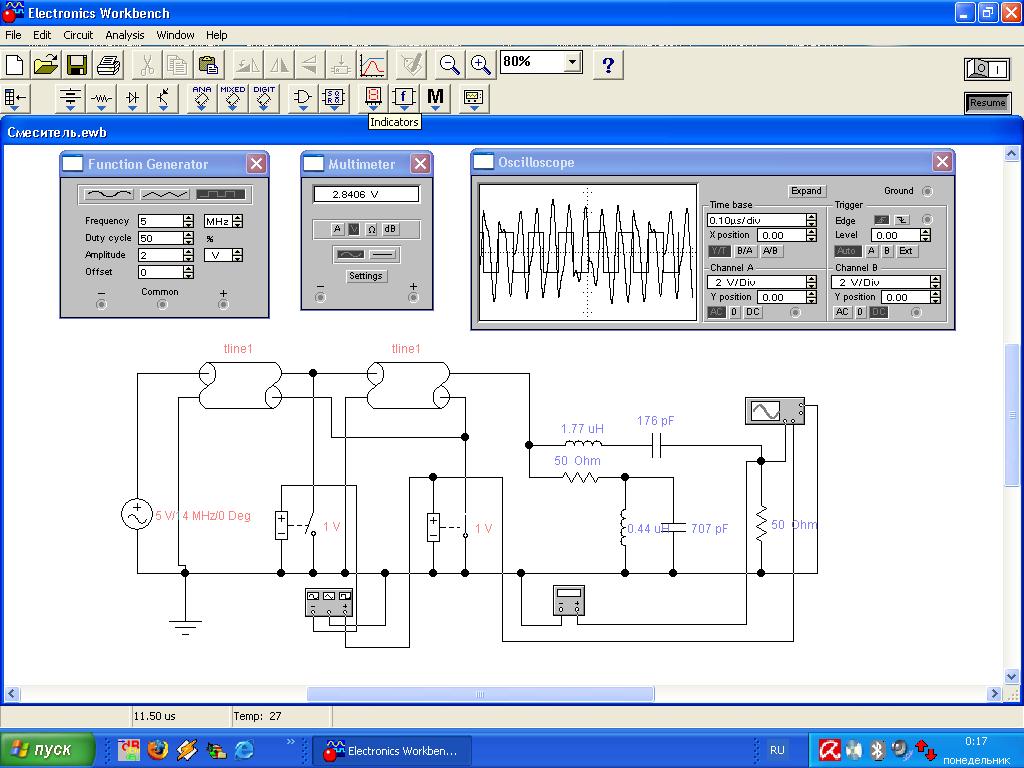The image size is (1024, 768).
Task: Zoom out with the minus magnifier
Action: [x=449, y=65]
